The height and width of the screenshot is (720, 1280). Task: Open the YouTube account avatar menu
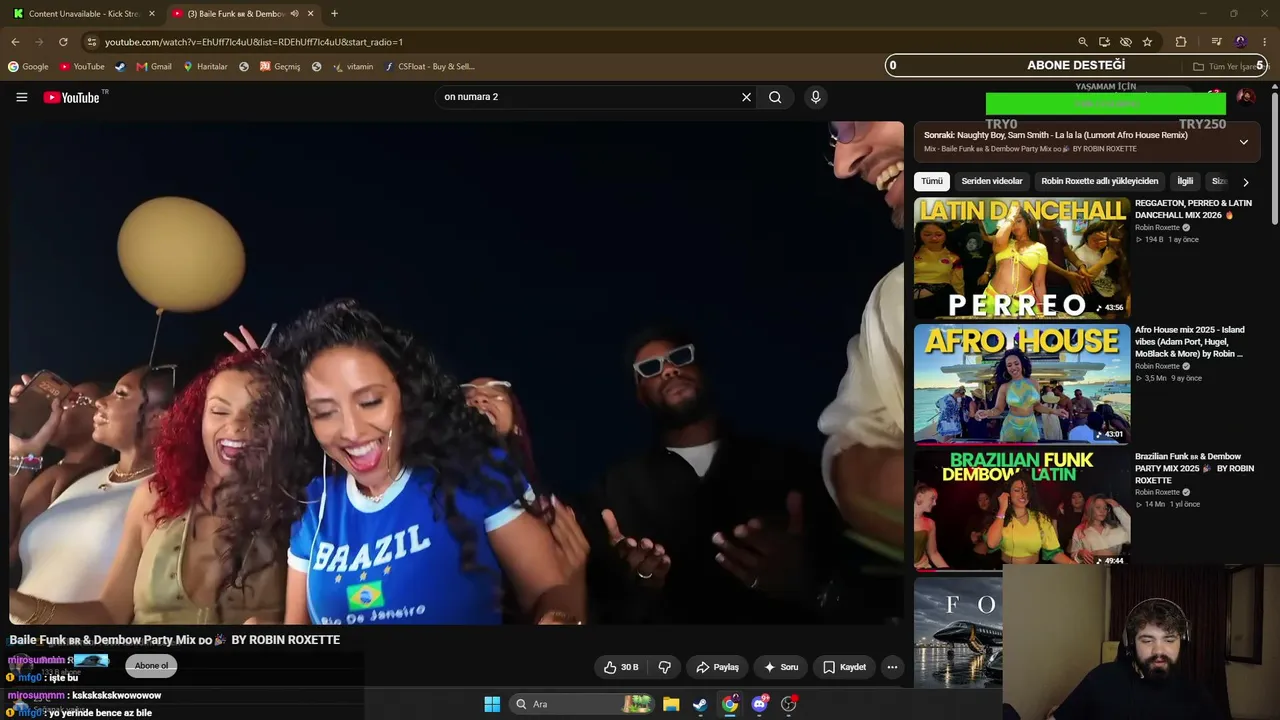(1245, 97)
